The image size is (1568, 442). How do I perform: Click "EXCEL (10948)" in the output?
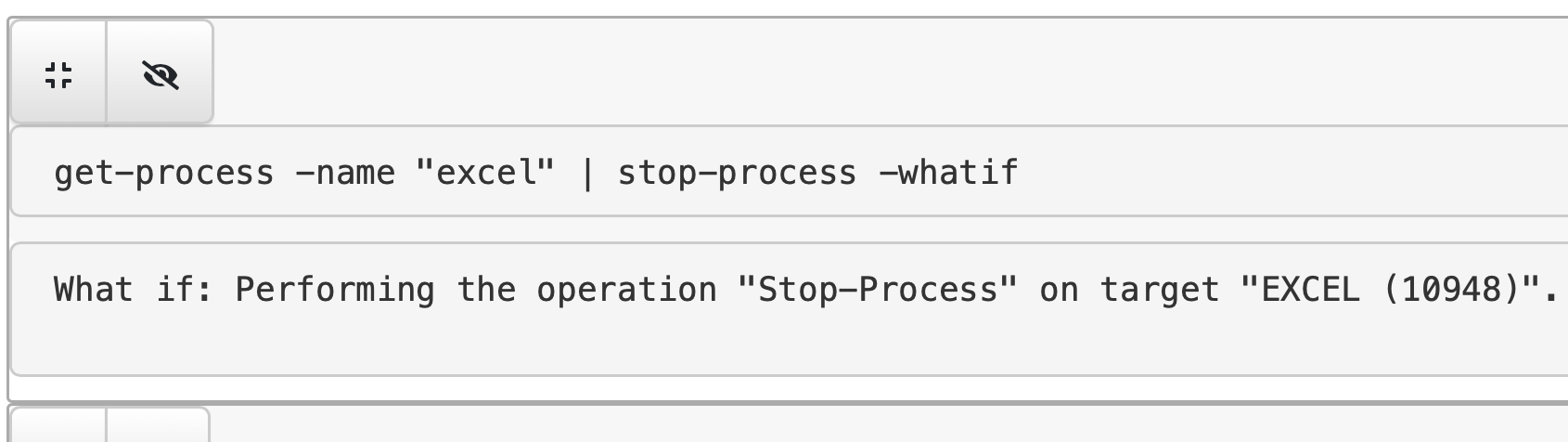tap(1391, 290)
